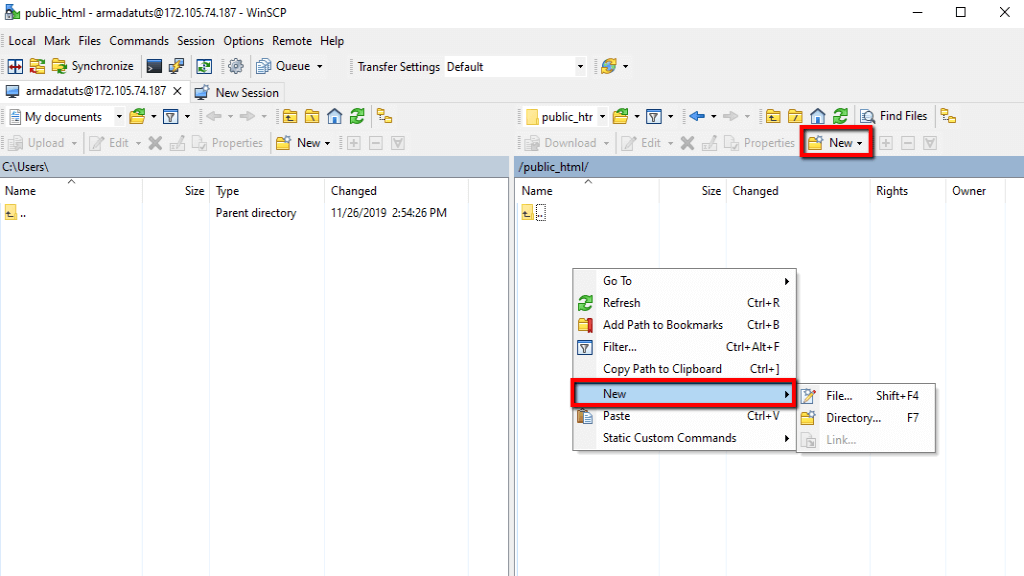Open the Preferences gear icon
This screenshot has width=1024, height=576.
(x=236, y=66)
